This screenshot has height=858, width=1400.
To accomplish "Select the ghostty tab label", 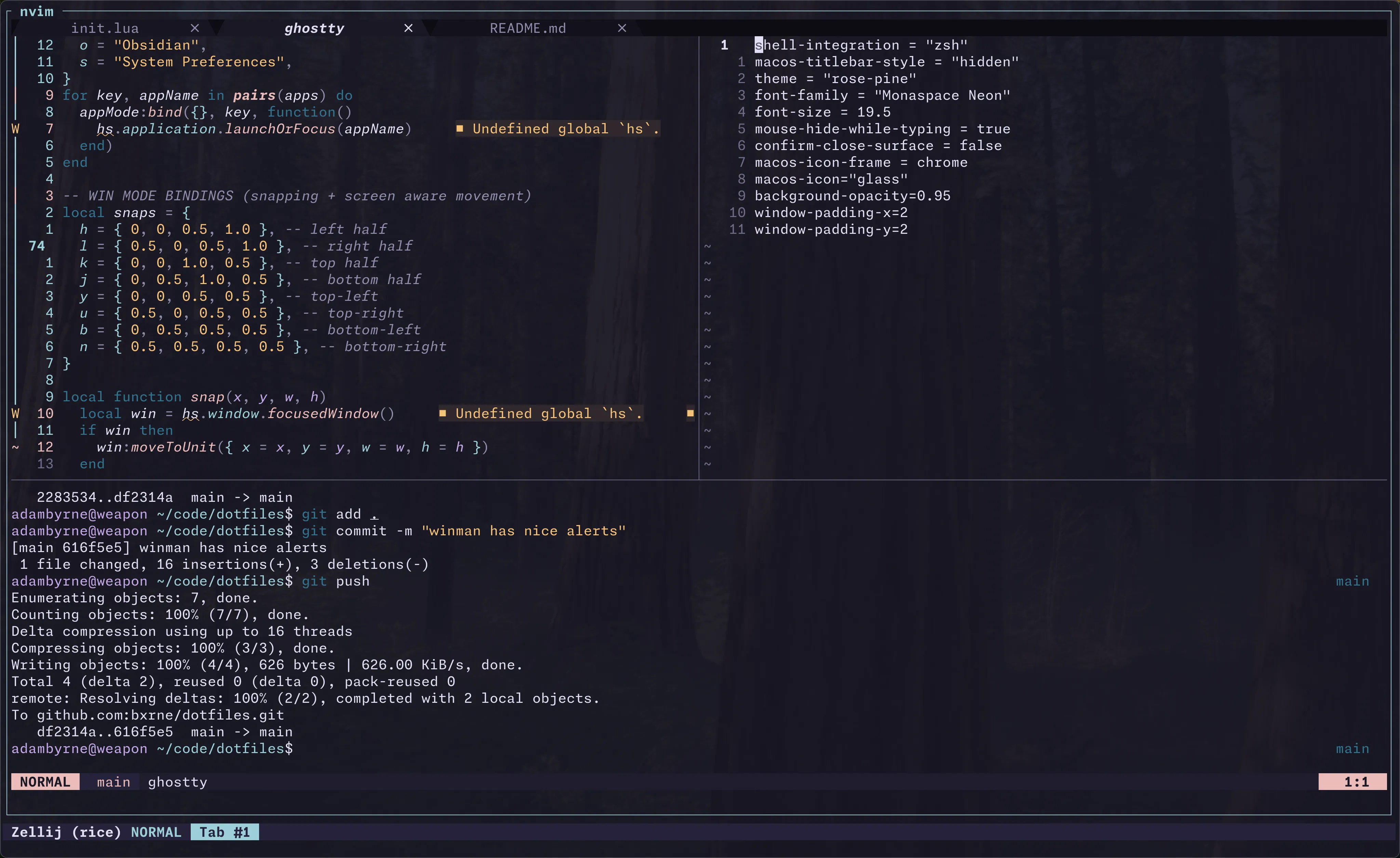I will coord(314,28).
